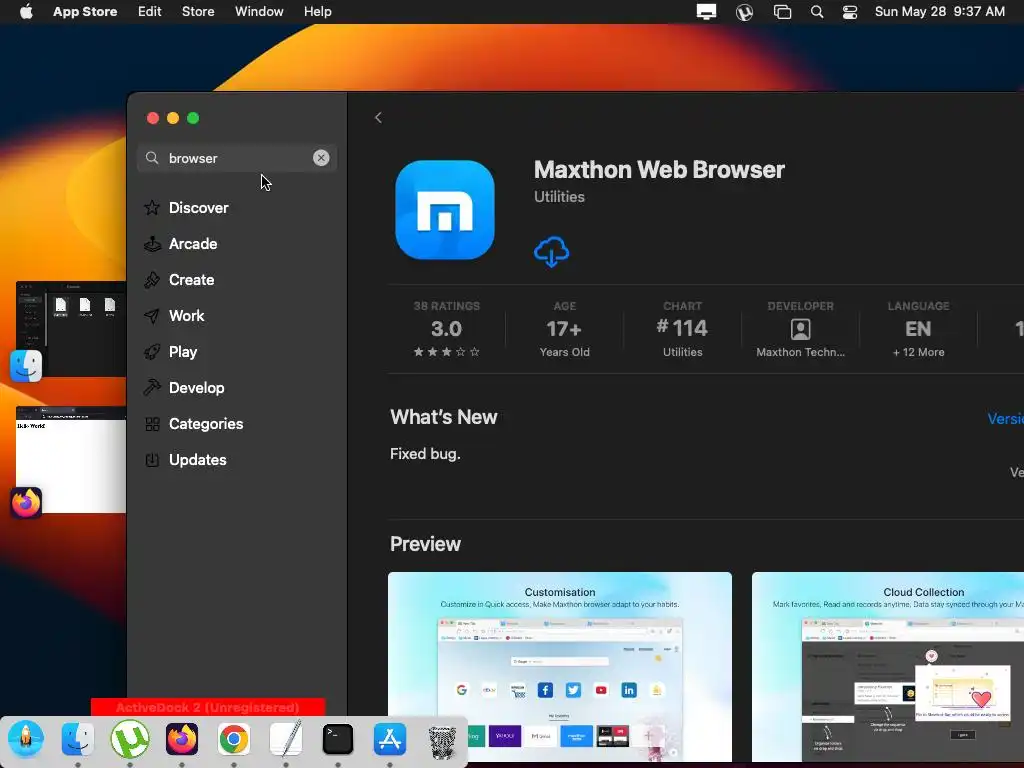This screenshot has height=768, width=1024.
Task: Open the Window menu
Action: (259, 11)
